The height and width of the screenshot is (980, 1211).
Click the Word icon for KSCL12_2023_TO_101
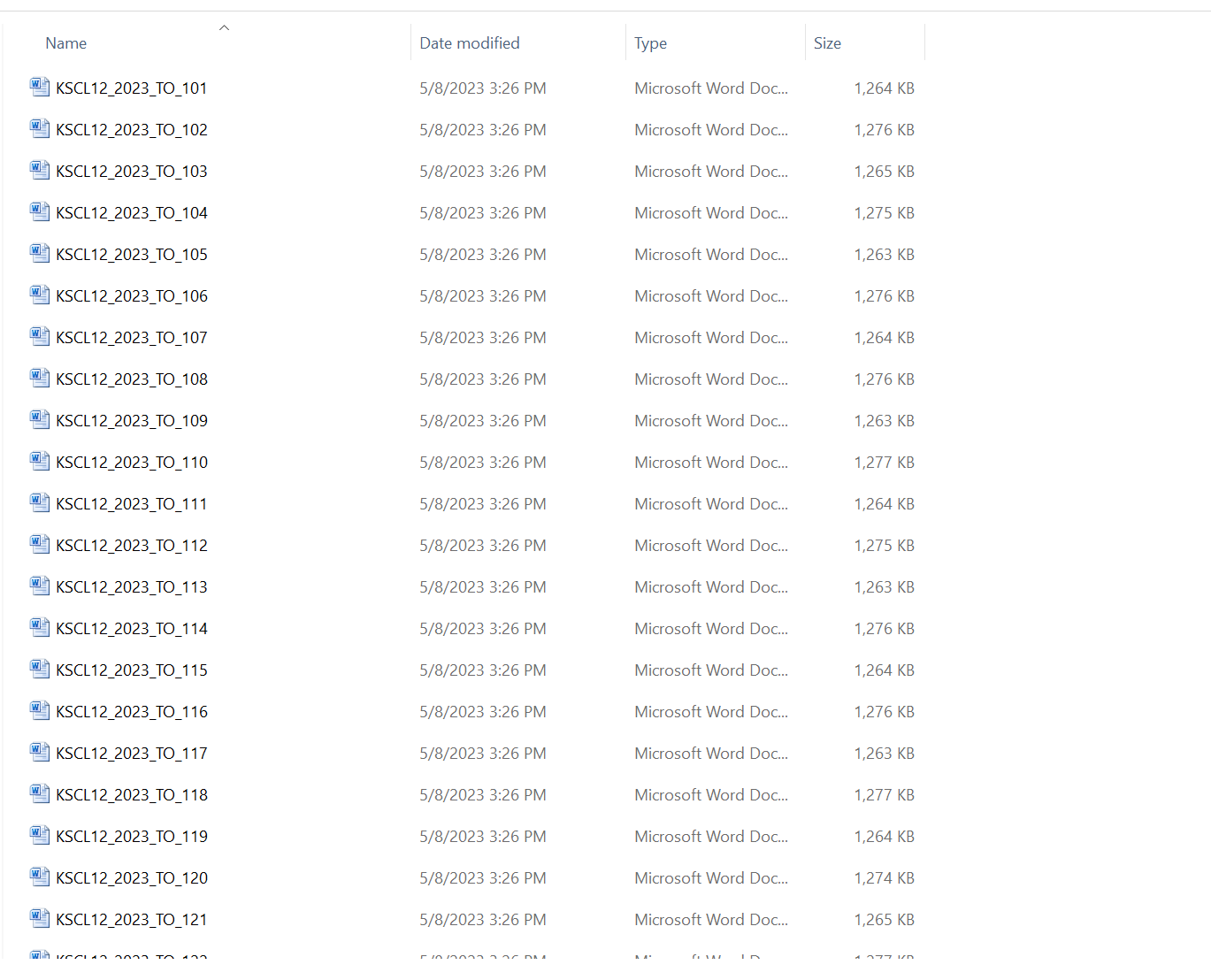point(39,87)
